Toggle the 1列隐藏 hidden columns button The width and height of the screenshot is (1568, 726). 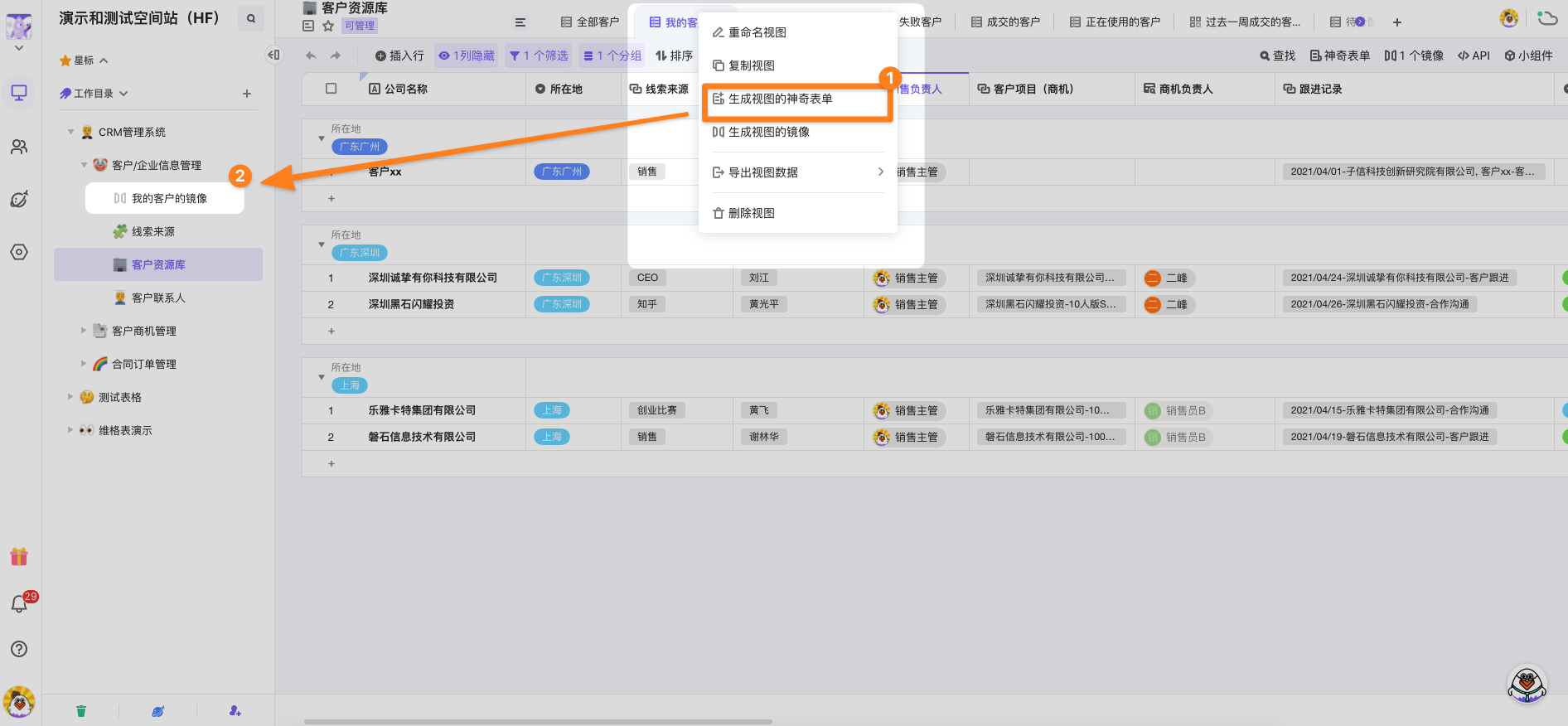coord(467,56)
